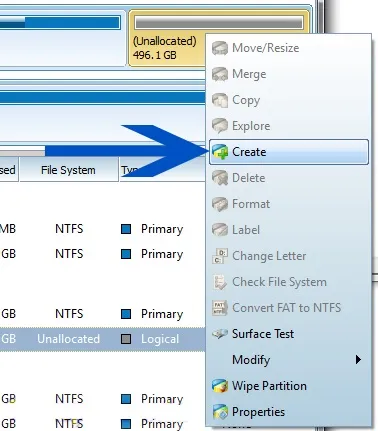Click the Explore icon in context menu
Image resolution: width=378 pixels, height=431 pixels.
coord(220,126)
